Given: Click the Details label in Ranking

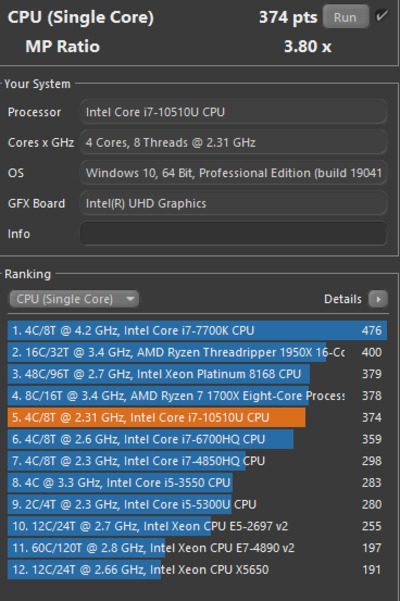Looking at the screenshot, I should pyautogui.click(x=343, y=299).
